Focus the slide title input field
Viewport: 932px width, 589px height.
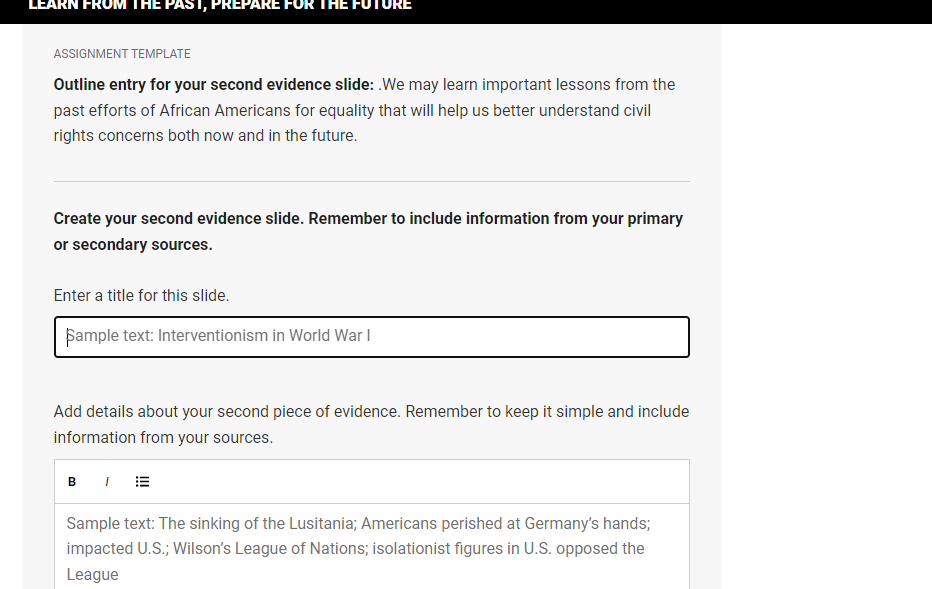tap(371, 337)
